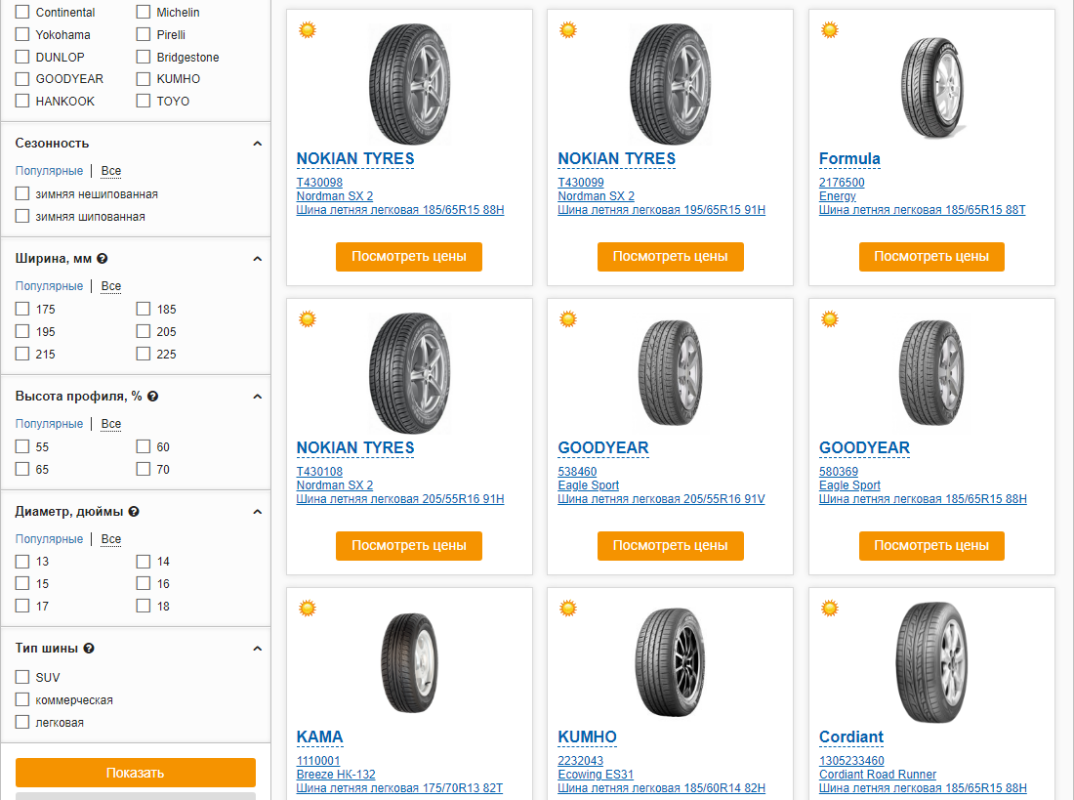
Task: Open the KAMA Breeze tire image
Action: click(409, 663)
